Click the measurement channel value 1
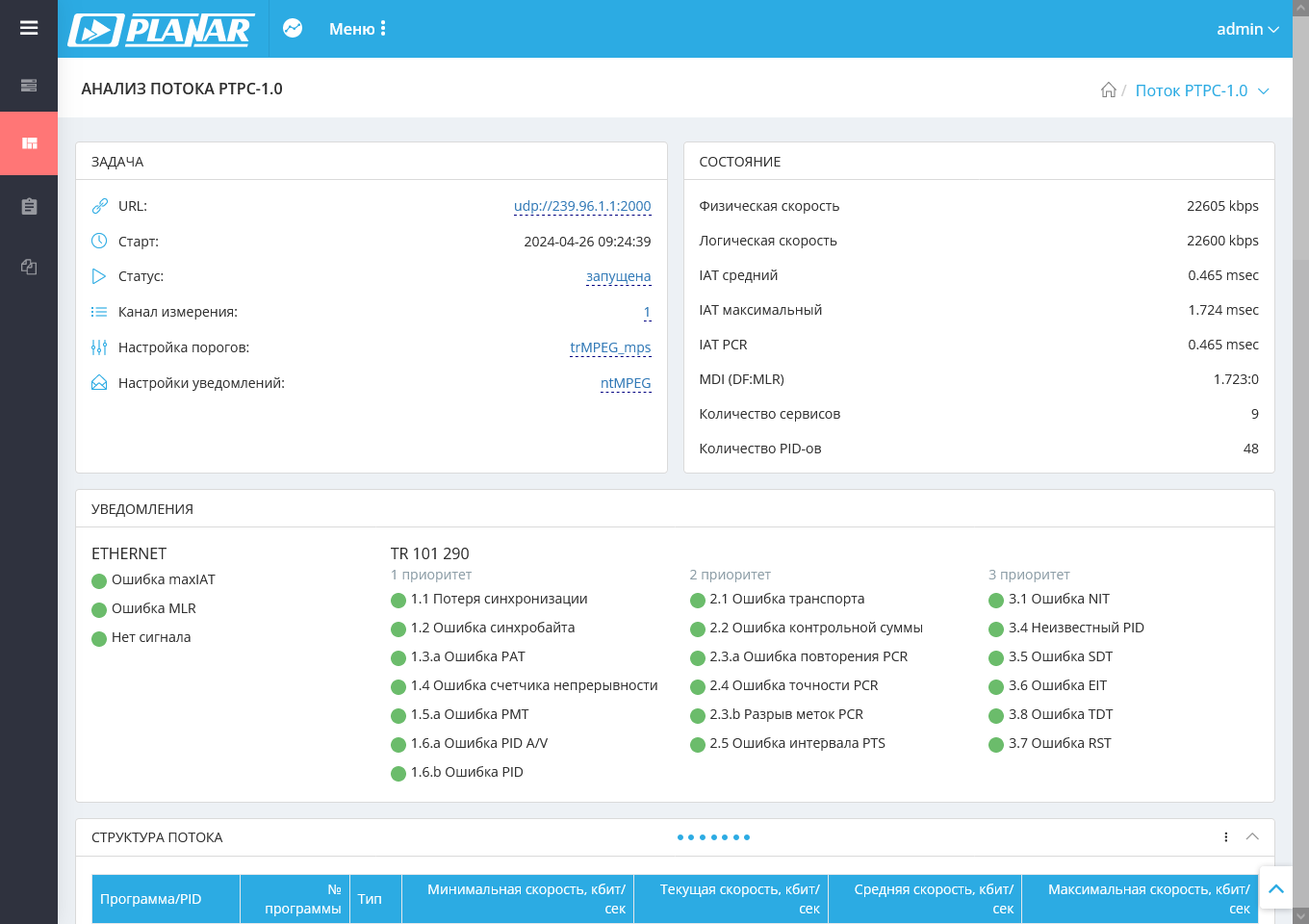The height and width of the screenshot is (924, 1309). [647, 312]
